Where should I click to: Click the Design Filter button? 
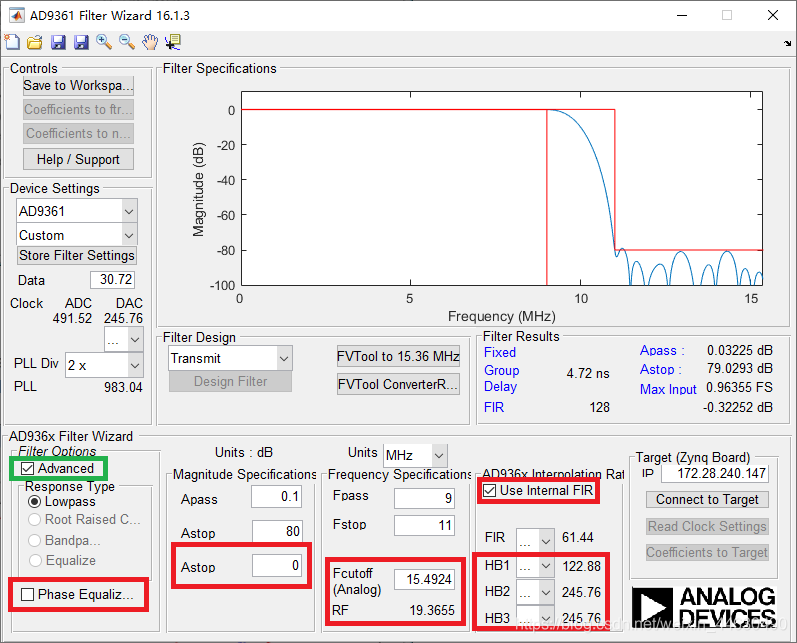[230, 381]
